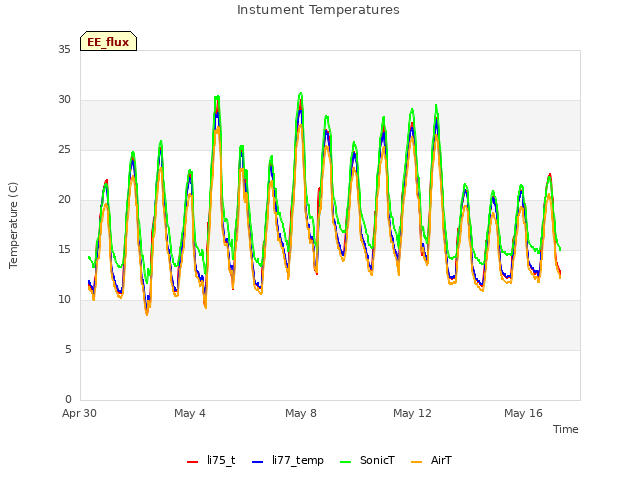Click the 15 y-axis tick label
The width and height of the screenshot is (640, 480).
click(x=64, y=249)
